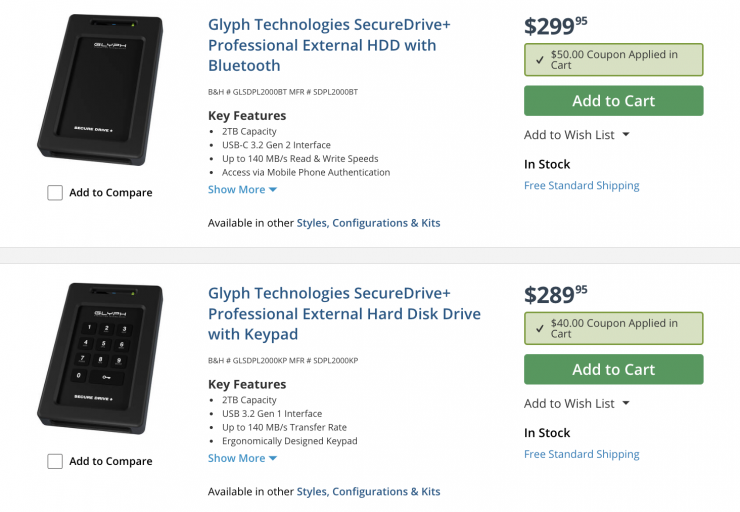Click the Keypad drive product image
740x512 pixels.
[98, 357]
